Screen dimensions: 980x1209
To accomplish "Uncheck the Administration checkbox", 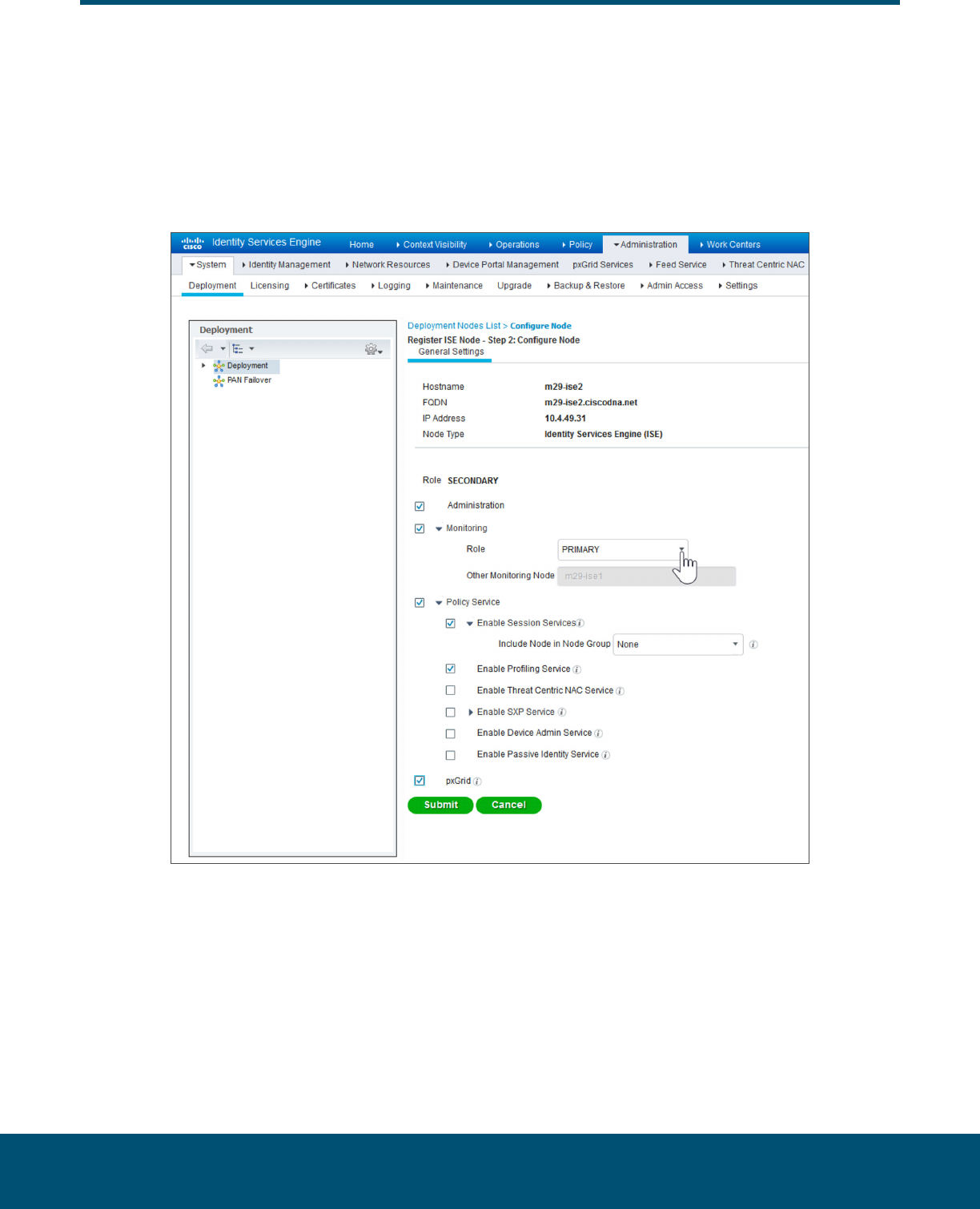I will [x=420, y=506].
